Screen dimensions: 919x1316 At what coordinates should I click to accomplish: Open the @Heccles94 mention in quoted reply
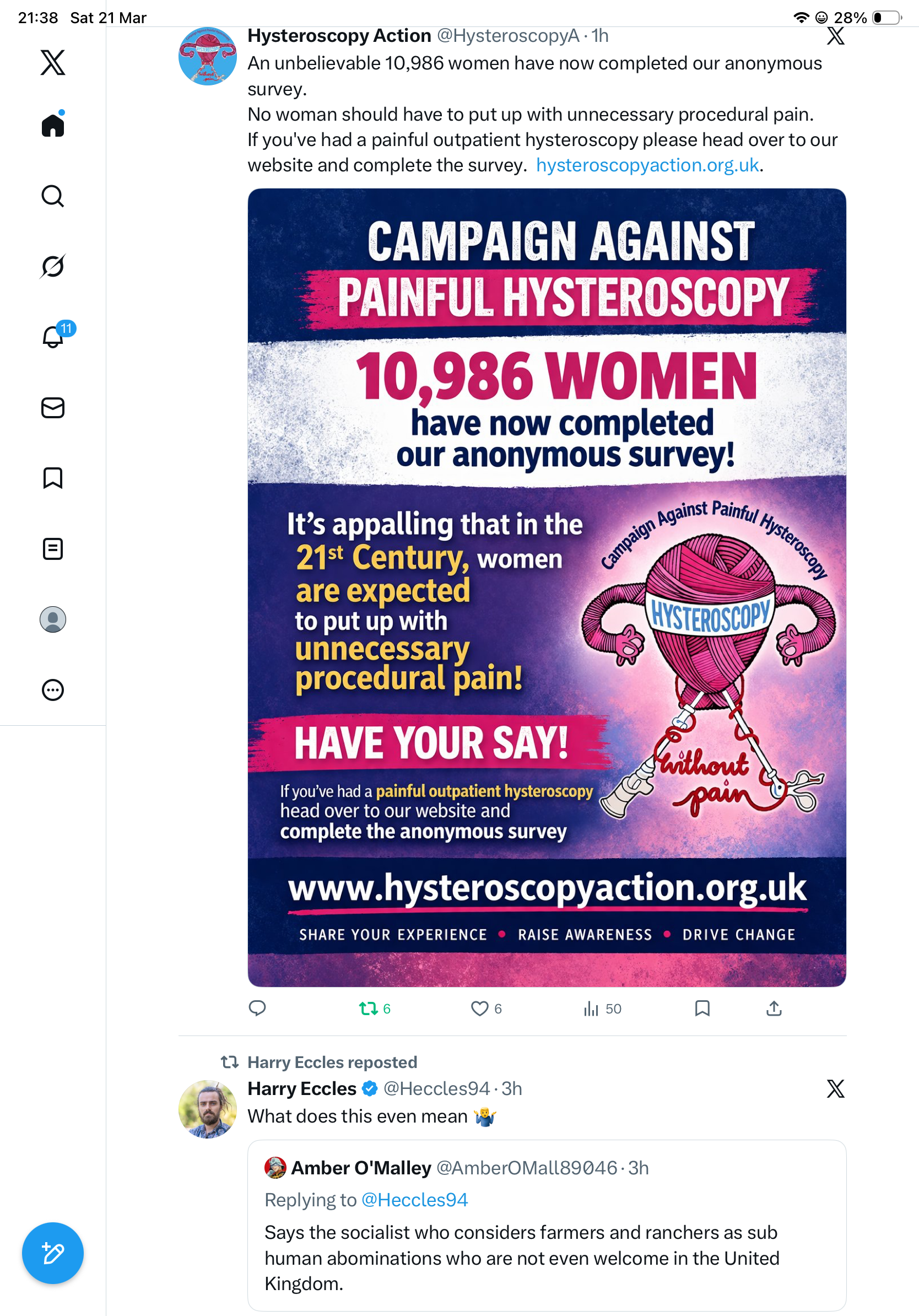pos(415,1200)
